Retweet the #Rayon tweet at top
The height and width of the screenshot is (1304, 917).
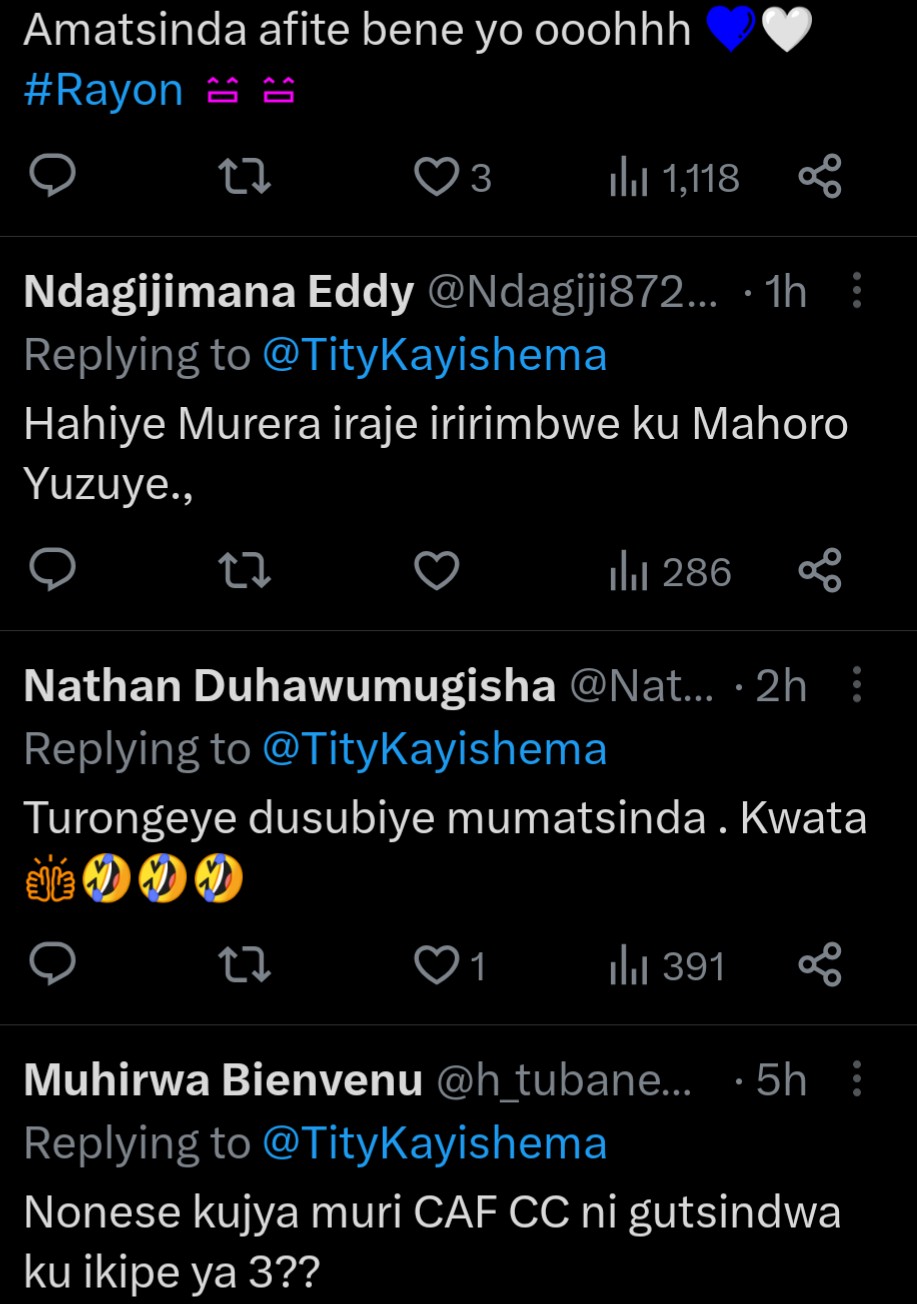point(245,178)
